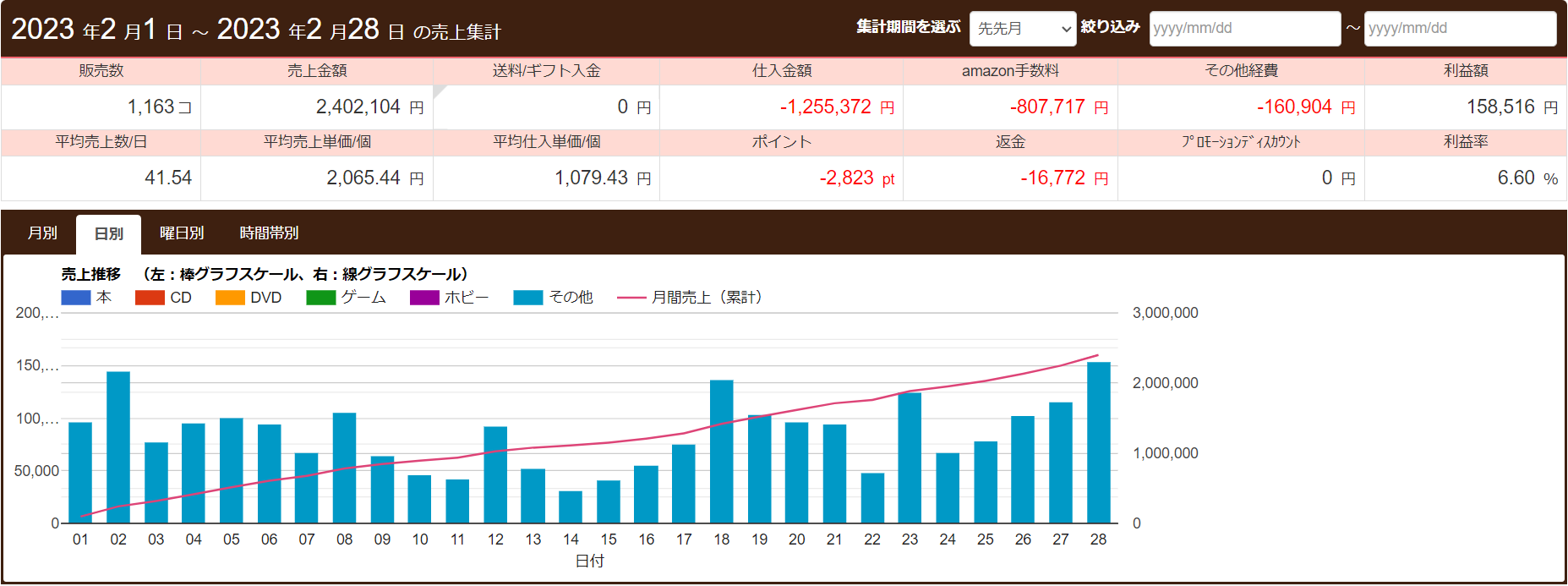Click the cyan その他 legend swatch
The image size is (1568, 586).
[x=527, y=298]
